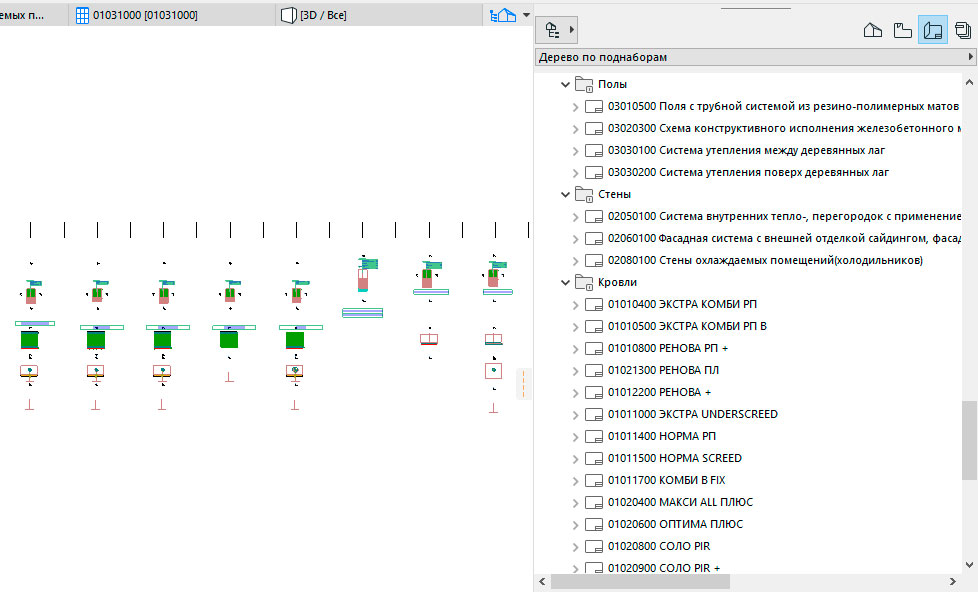Expand layout 03010500 Поля с трубной системой
This screenshot has height=592, width=978.
click(576, 107)
